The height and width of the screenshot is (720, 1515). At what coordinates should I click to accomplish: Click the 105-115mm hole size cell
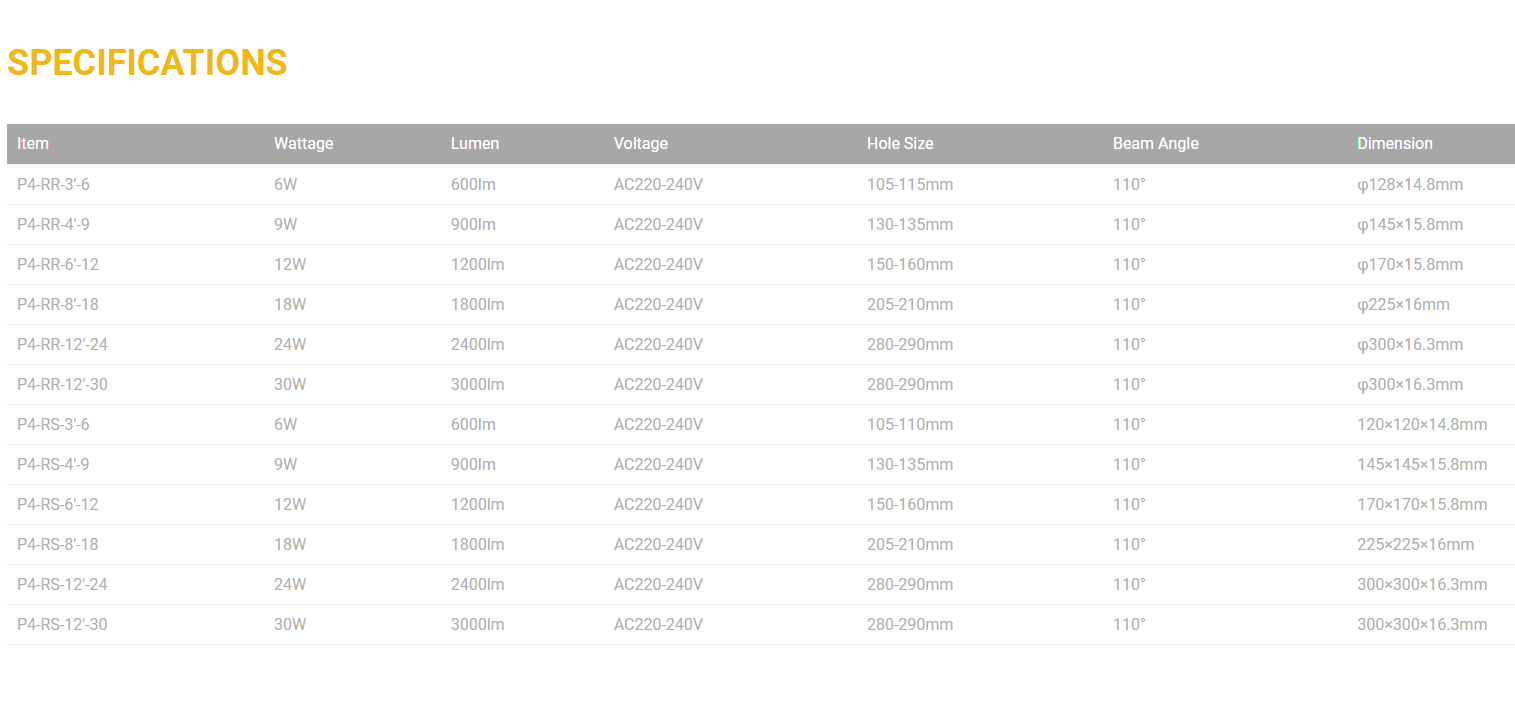909,185
